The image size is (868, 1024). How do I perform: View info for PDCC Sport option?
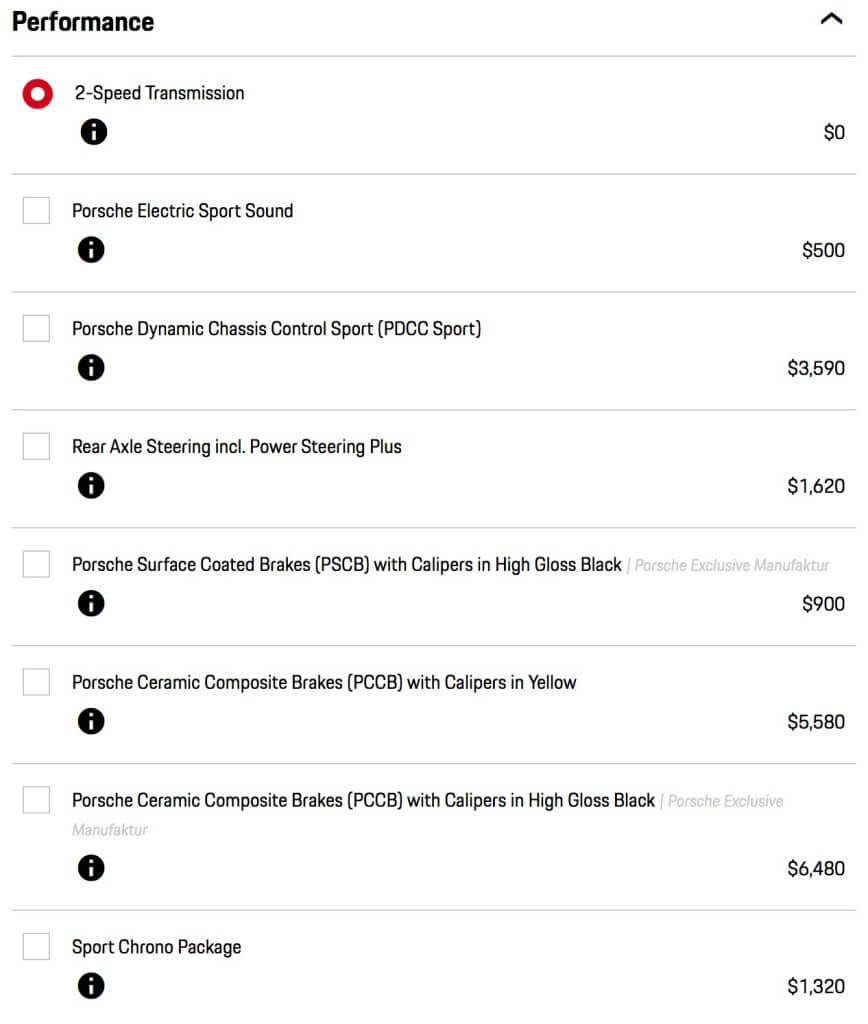(x=91, y=368)
